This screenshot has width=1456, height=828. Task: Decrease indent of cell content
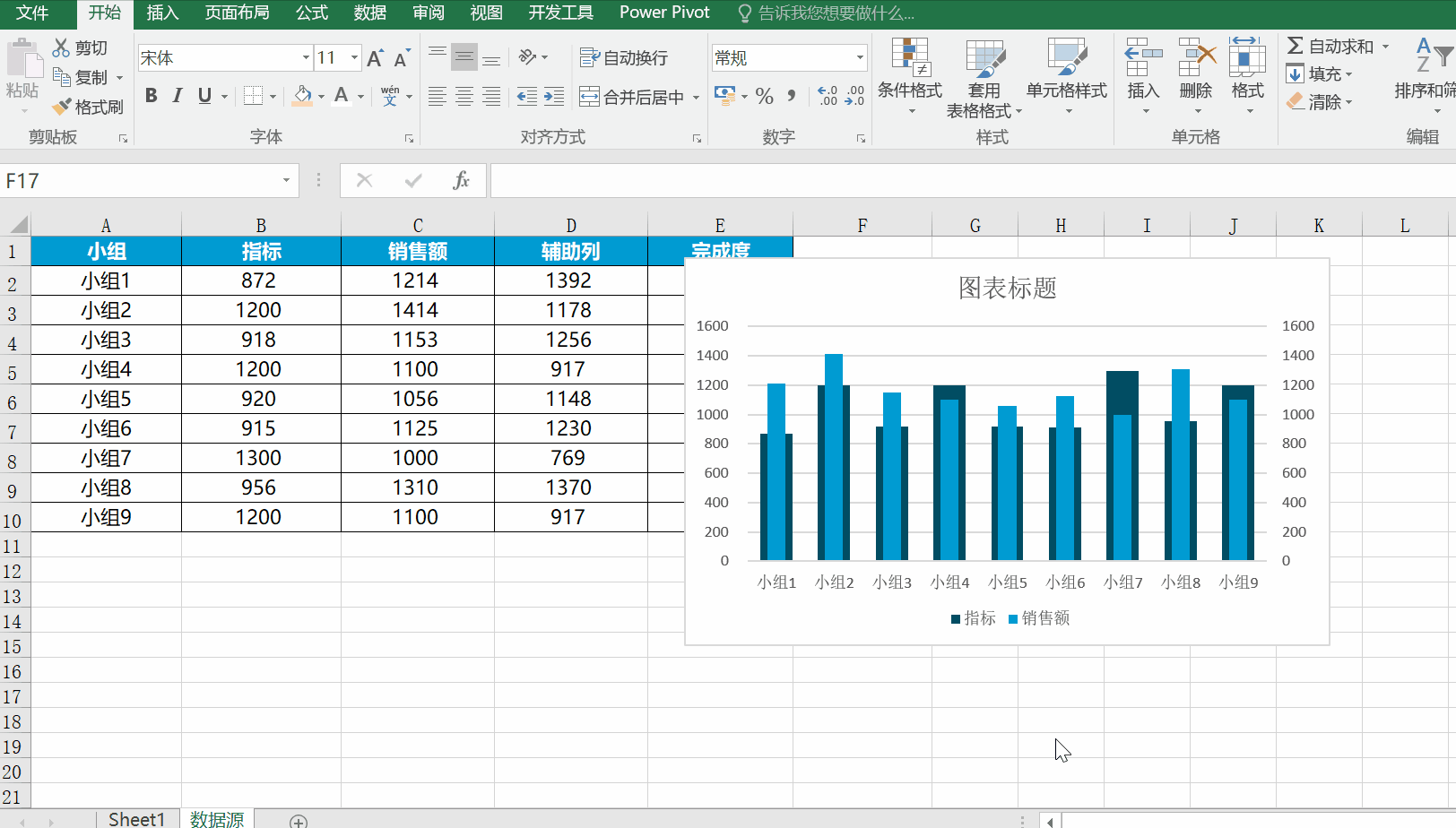527,97
